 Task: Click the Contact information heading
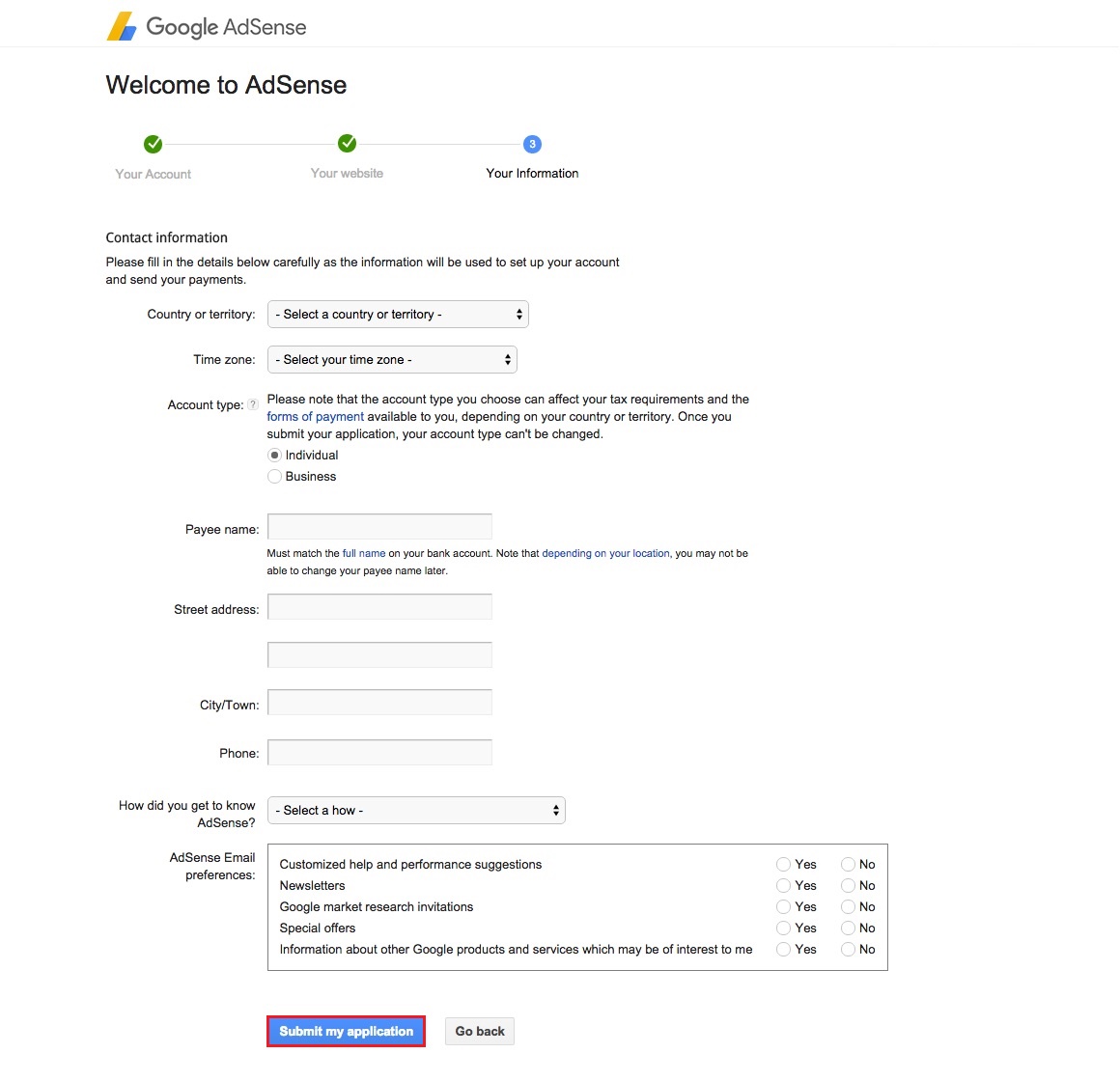[166, 237]
